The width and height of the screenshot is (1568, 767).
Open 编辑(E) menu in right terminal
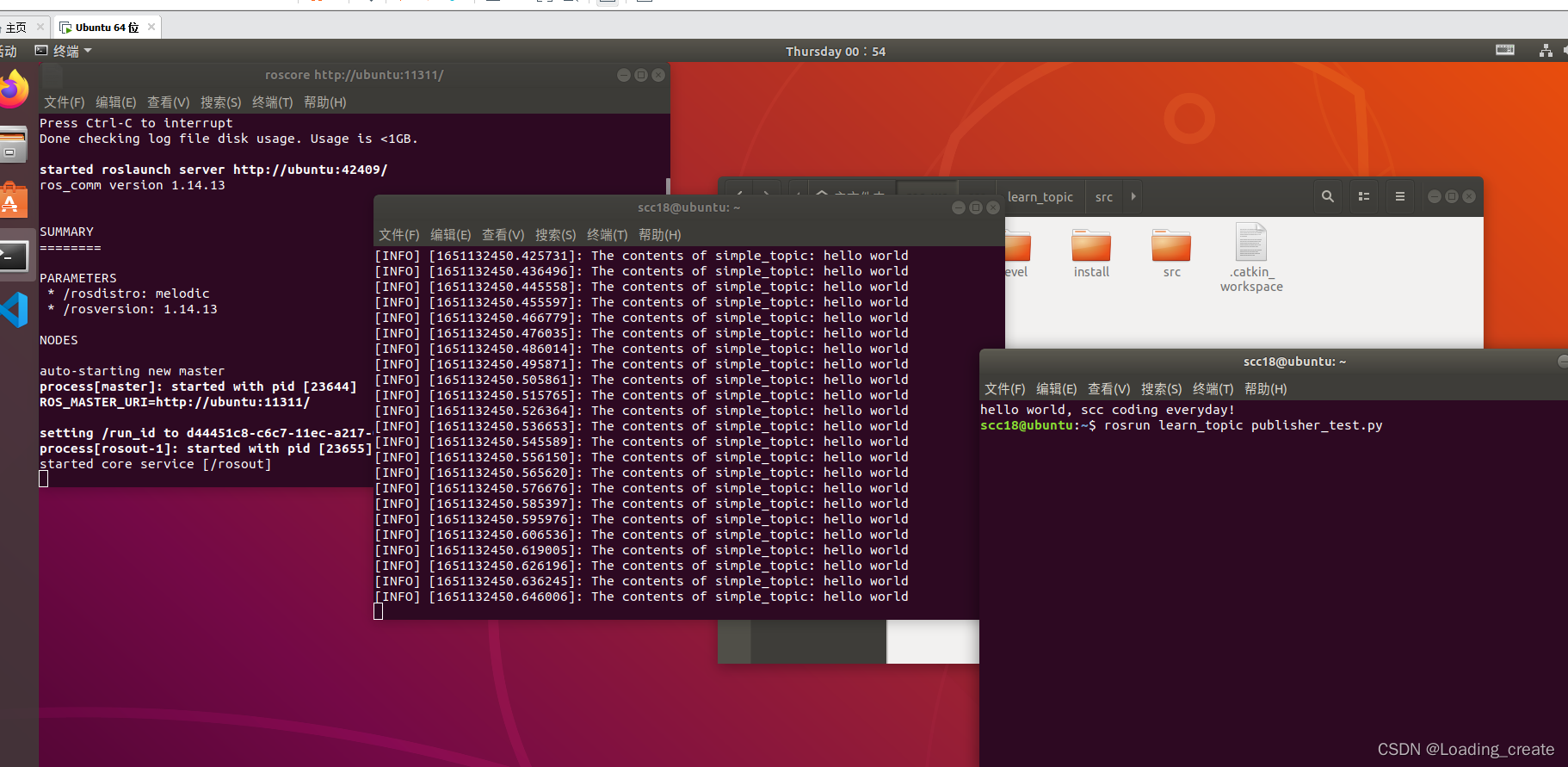click(1057, 389)
